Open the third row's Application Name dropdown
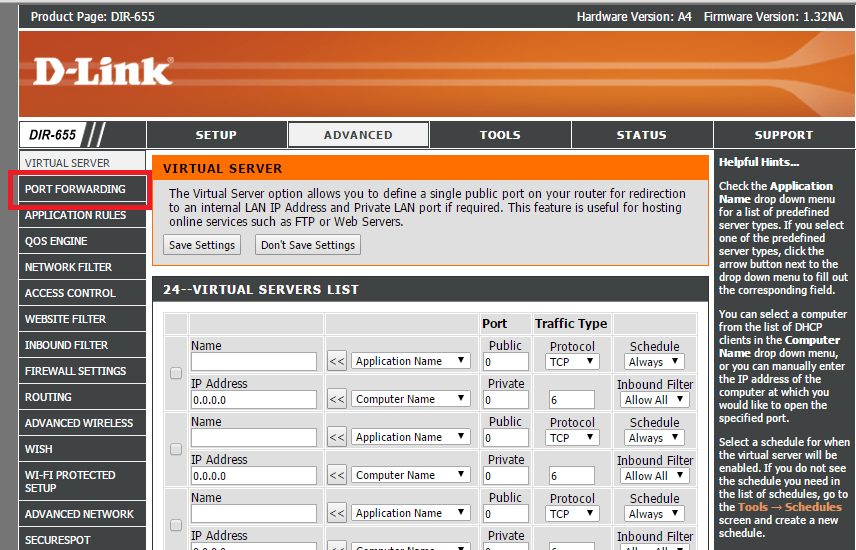856x550 pixels. point(411,513)
